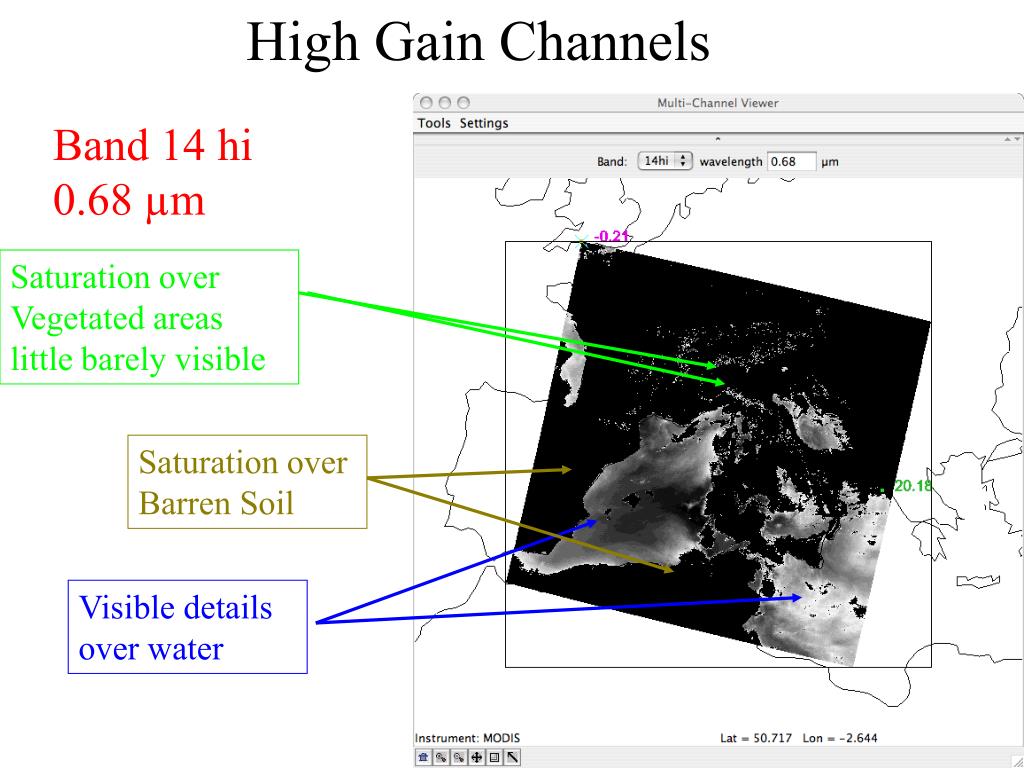Click the close window button of Multi-Channel Viewer

coord(426,103)
